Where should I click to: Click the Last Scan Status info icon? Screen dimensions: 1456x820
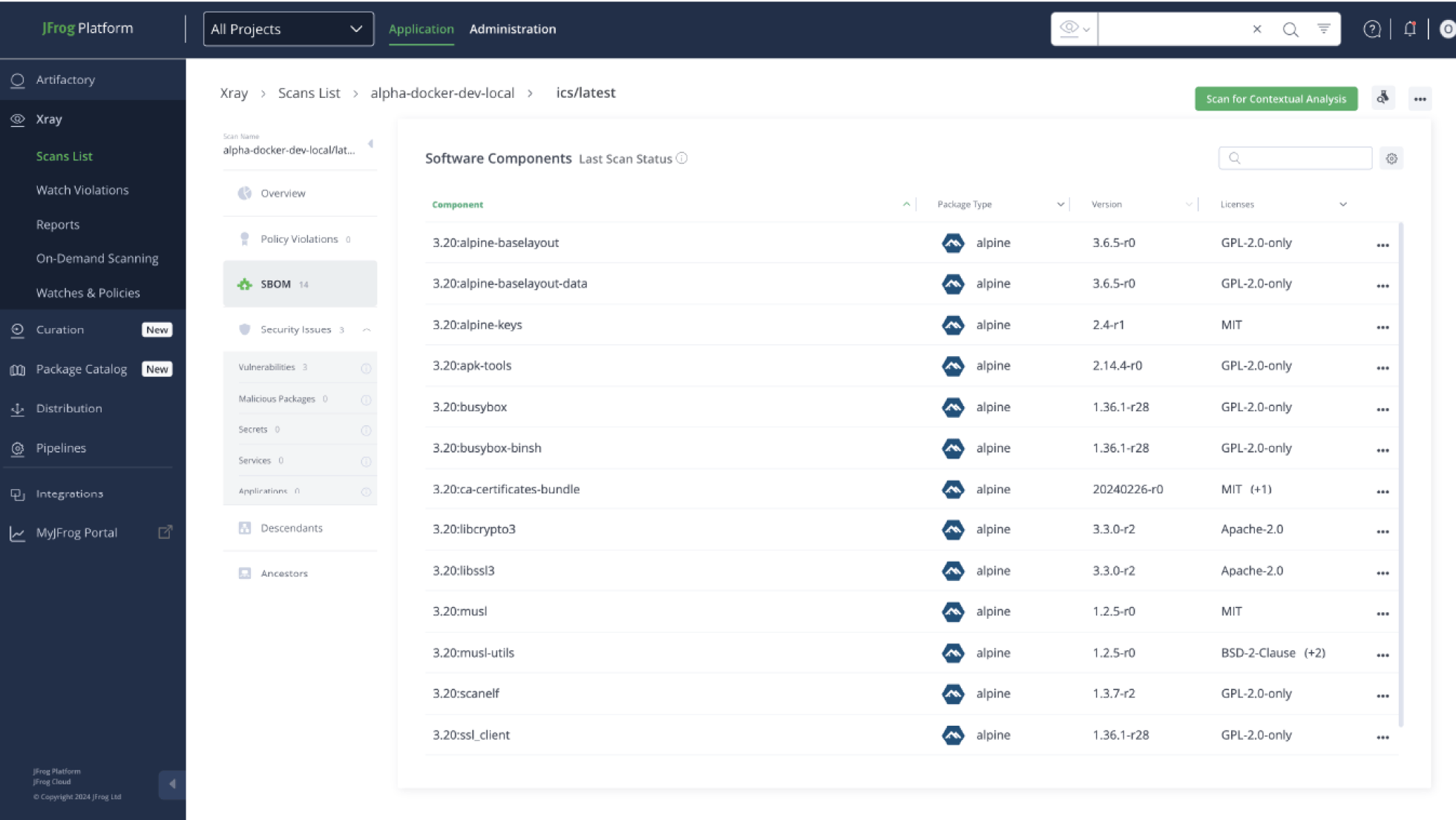682,158
